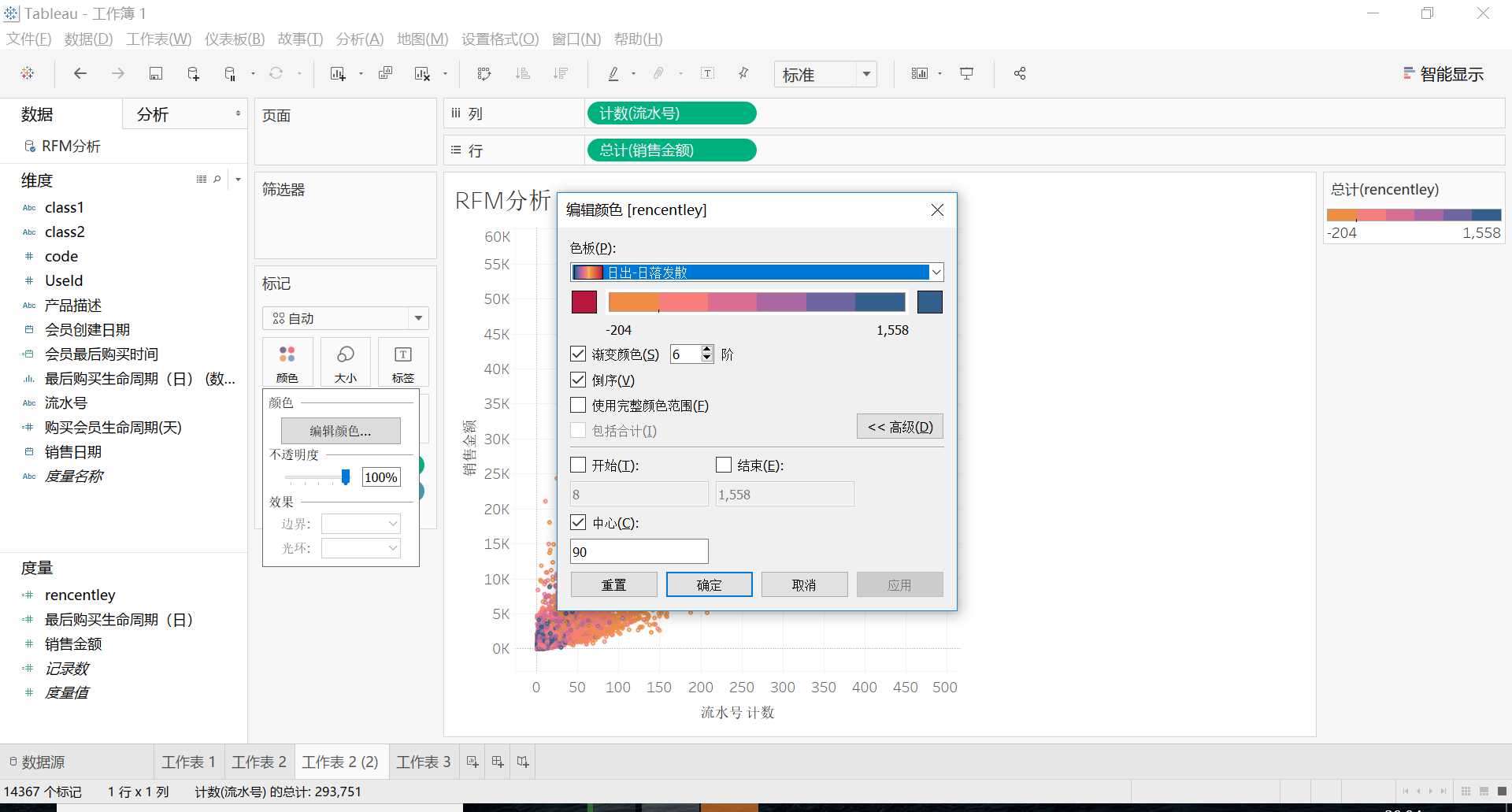The height and width of the screenshot is (812, 1512).
Task: Open the 色板 palette dropdown
Action: (x=757, y=273)
